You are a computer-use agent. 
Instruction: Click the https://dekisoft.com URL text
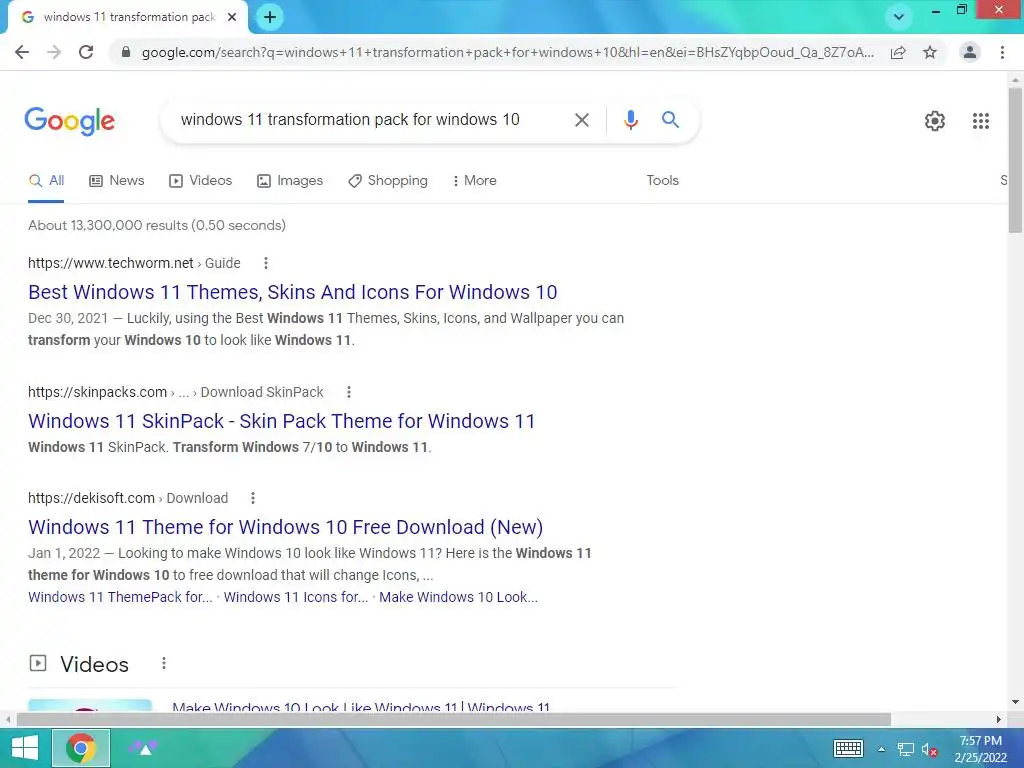click(91, 498)
